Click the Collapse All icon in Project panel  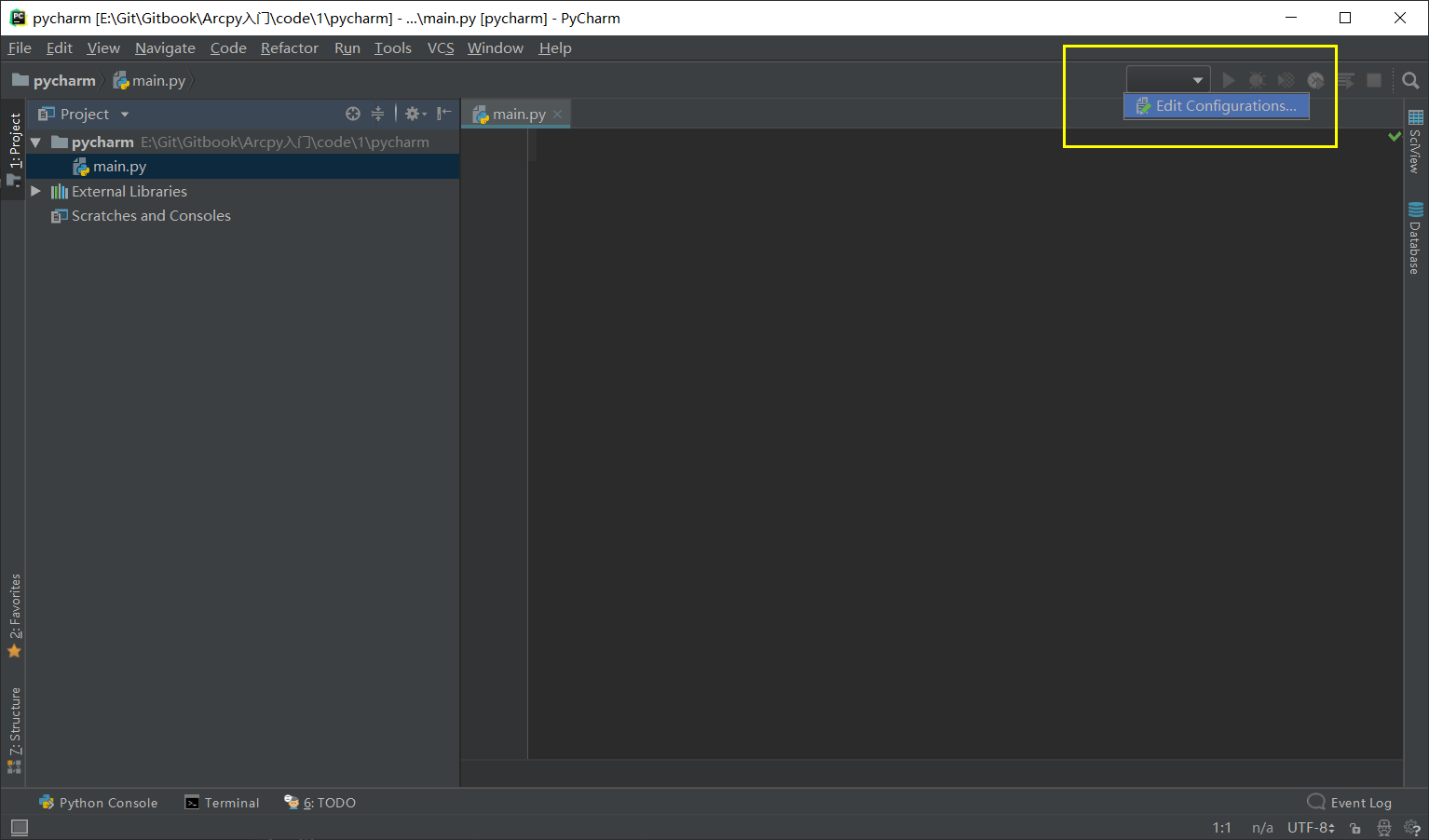(x=377, y=114)
